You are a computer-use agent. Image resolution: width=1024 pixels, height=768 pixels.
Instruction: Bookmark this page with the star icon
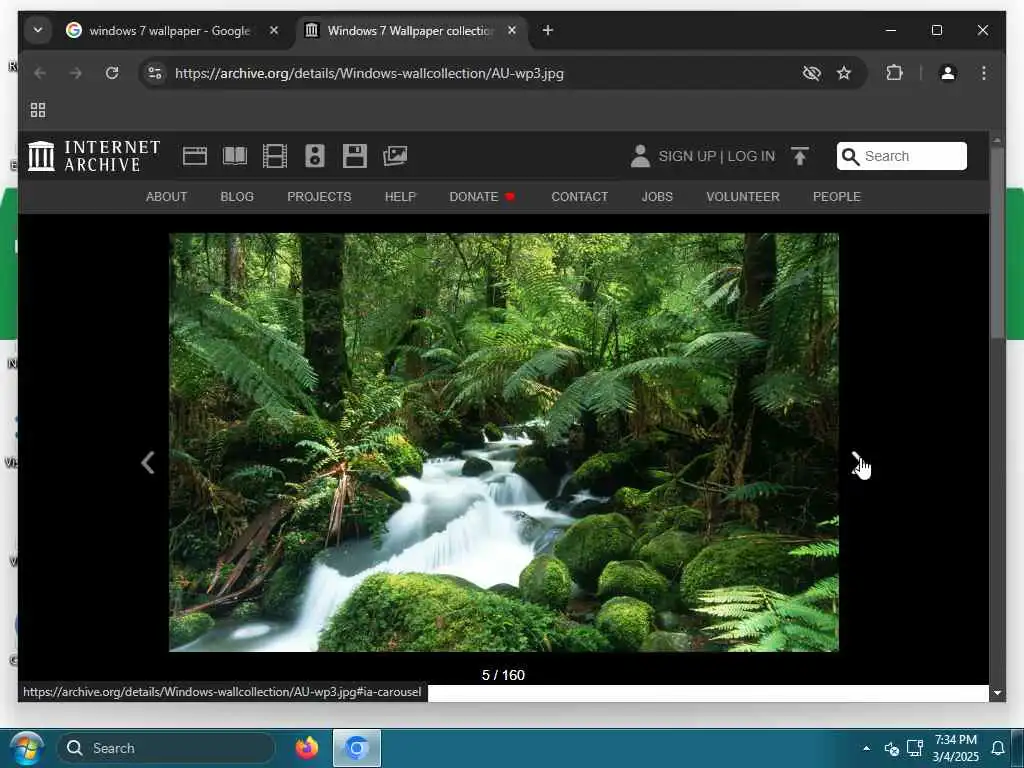(844, 73)
